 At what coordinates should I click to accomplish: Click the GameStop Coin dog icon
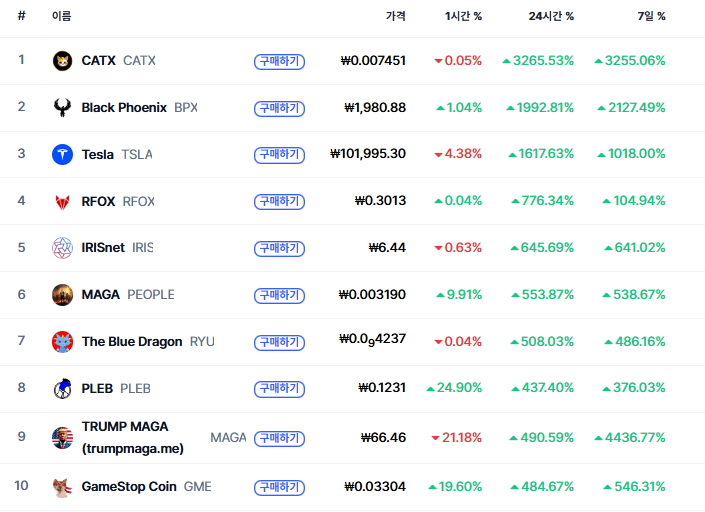pyautogui.click(x=62, y=487)
